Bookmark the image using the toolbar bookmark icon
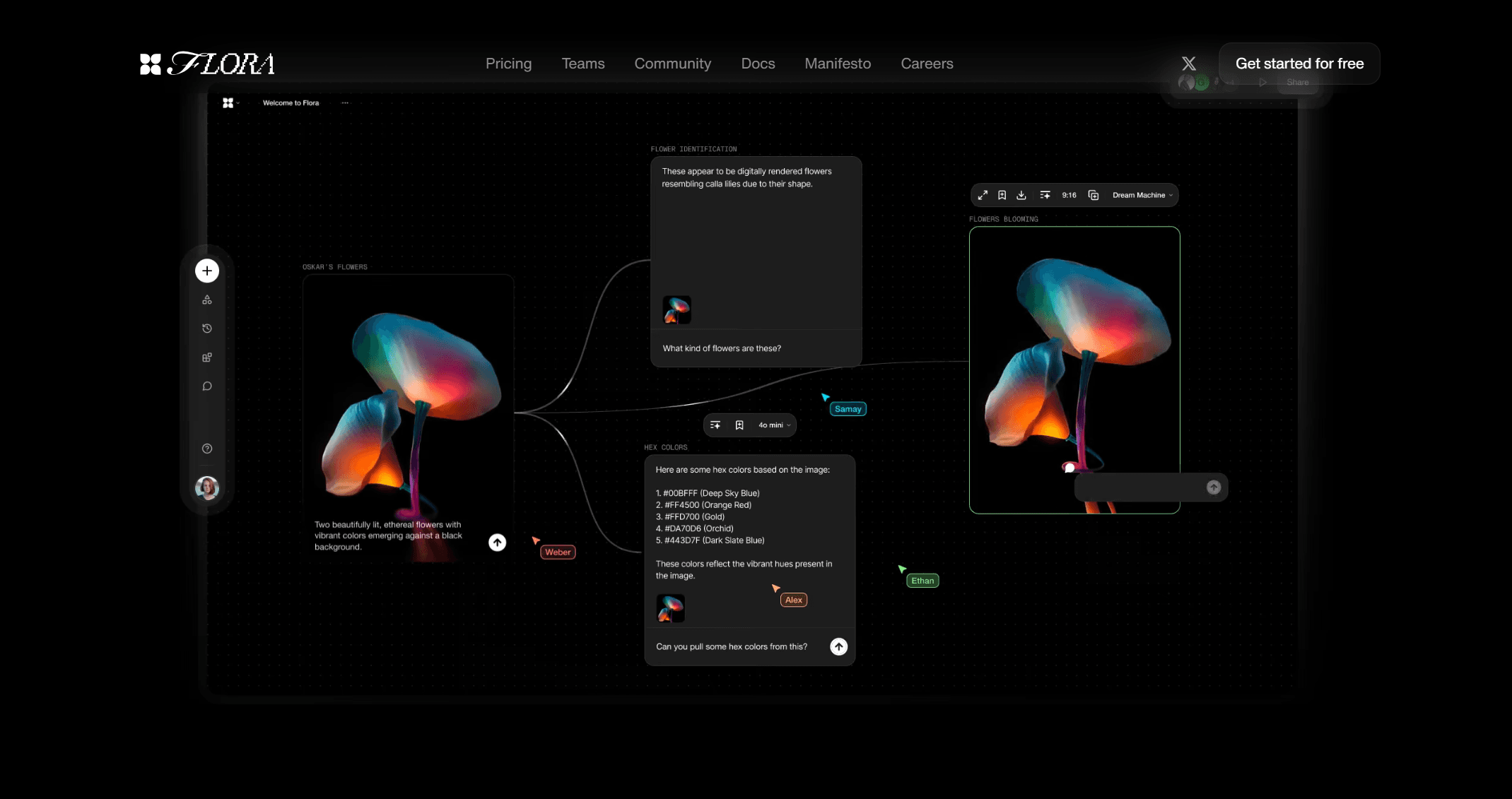 click(x=1002, y=195)
